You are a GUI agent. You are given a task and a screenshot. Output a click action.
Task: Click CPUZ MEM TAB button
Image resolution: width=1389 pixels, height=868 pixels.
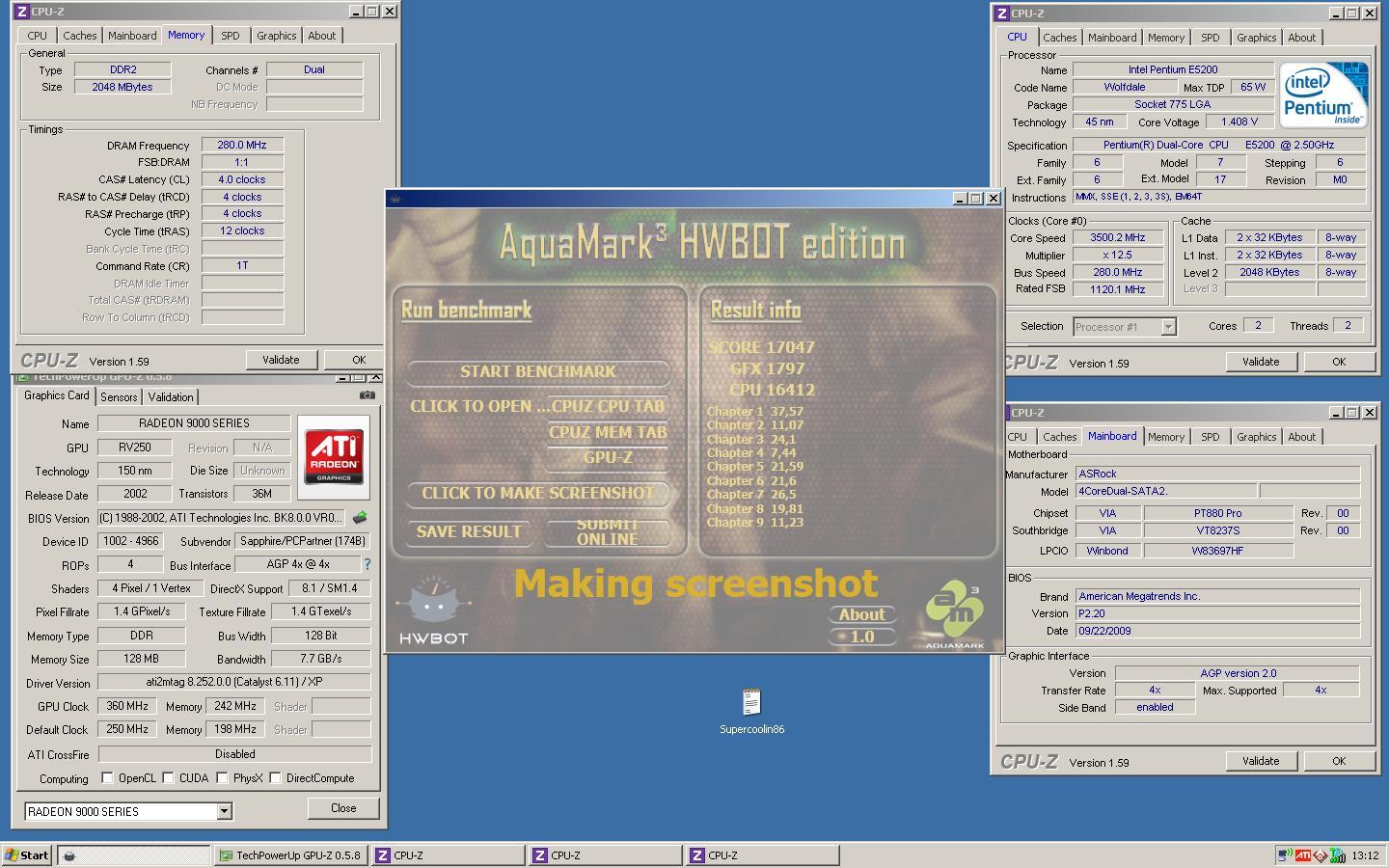pyautogui.click(x=608, y=432)
